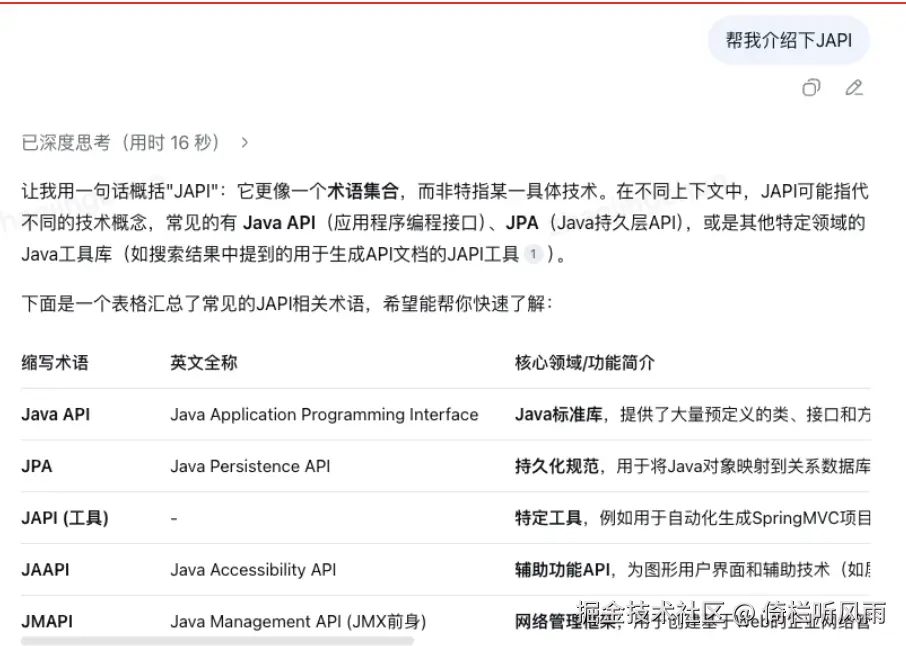Click the bold 术语集合 text in the answer
The height and width of the screenshot is (646, 906).
(x=363, y=191)
